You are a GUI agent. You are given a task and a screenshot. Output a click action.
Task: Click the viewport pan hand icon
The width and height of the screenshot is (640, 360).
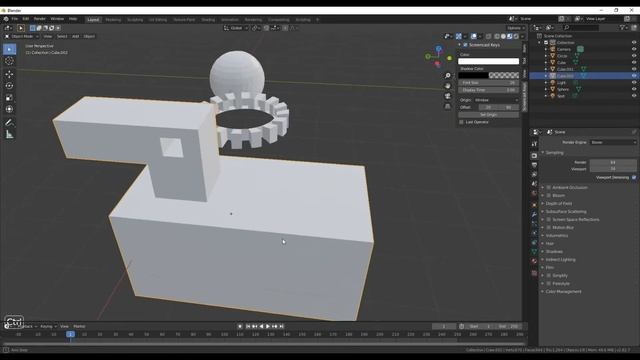(x=448, y=86)
